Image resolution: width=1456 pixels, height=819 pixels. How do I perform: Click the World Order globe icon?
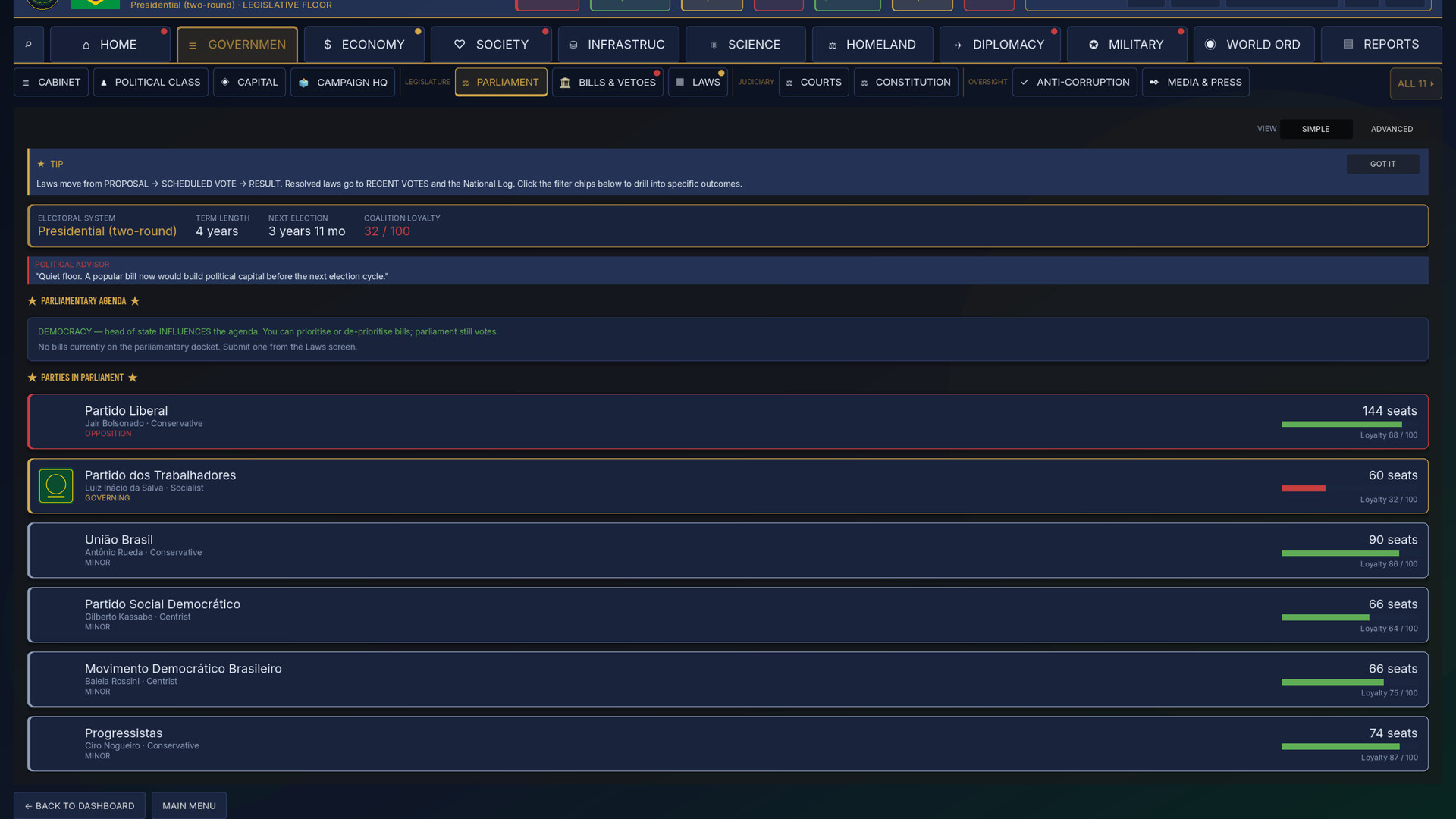coord(1210,45)
